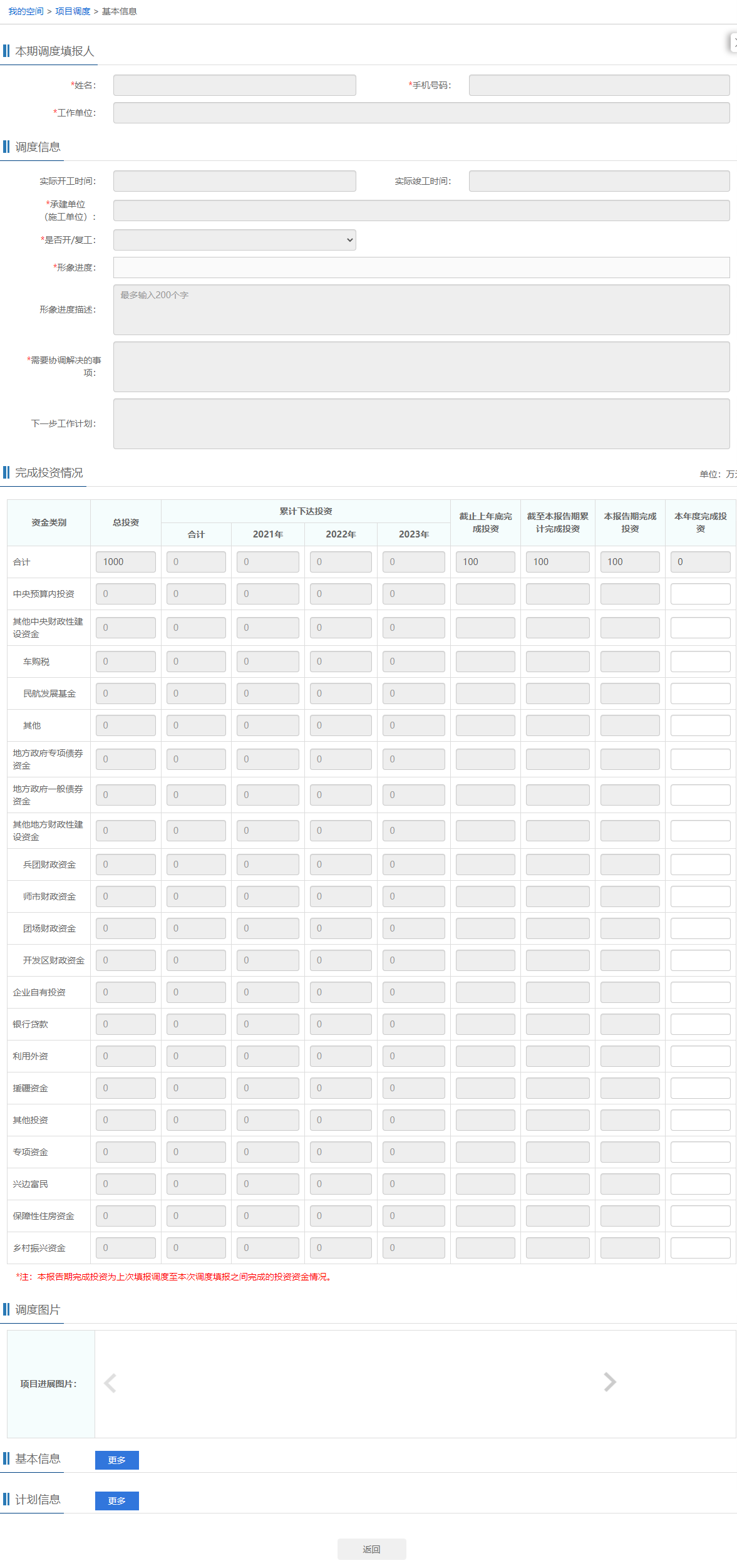This screenshot has width=737, height=1568.
Task: Click the 合计 总投资 field showing 1000
Action: (125, 562)
